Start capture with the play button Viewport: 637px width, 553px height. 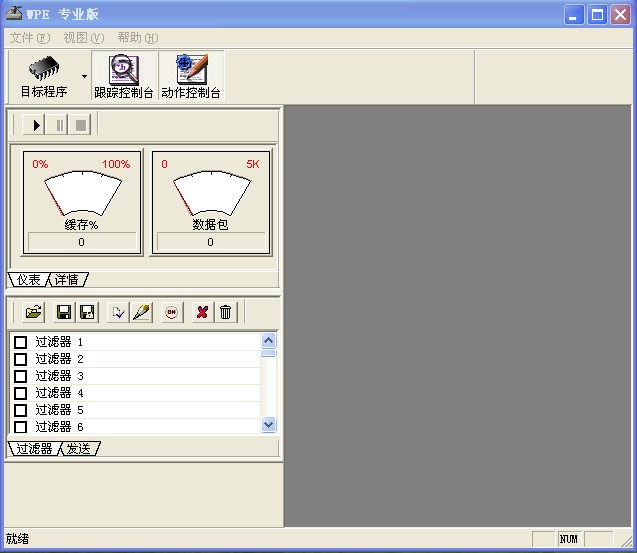click(34, 125)
